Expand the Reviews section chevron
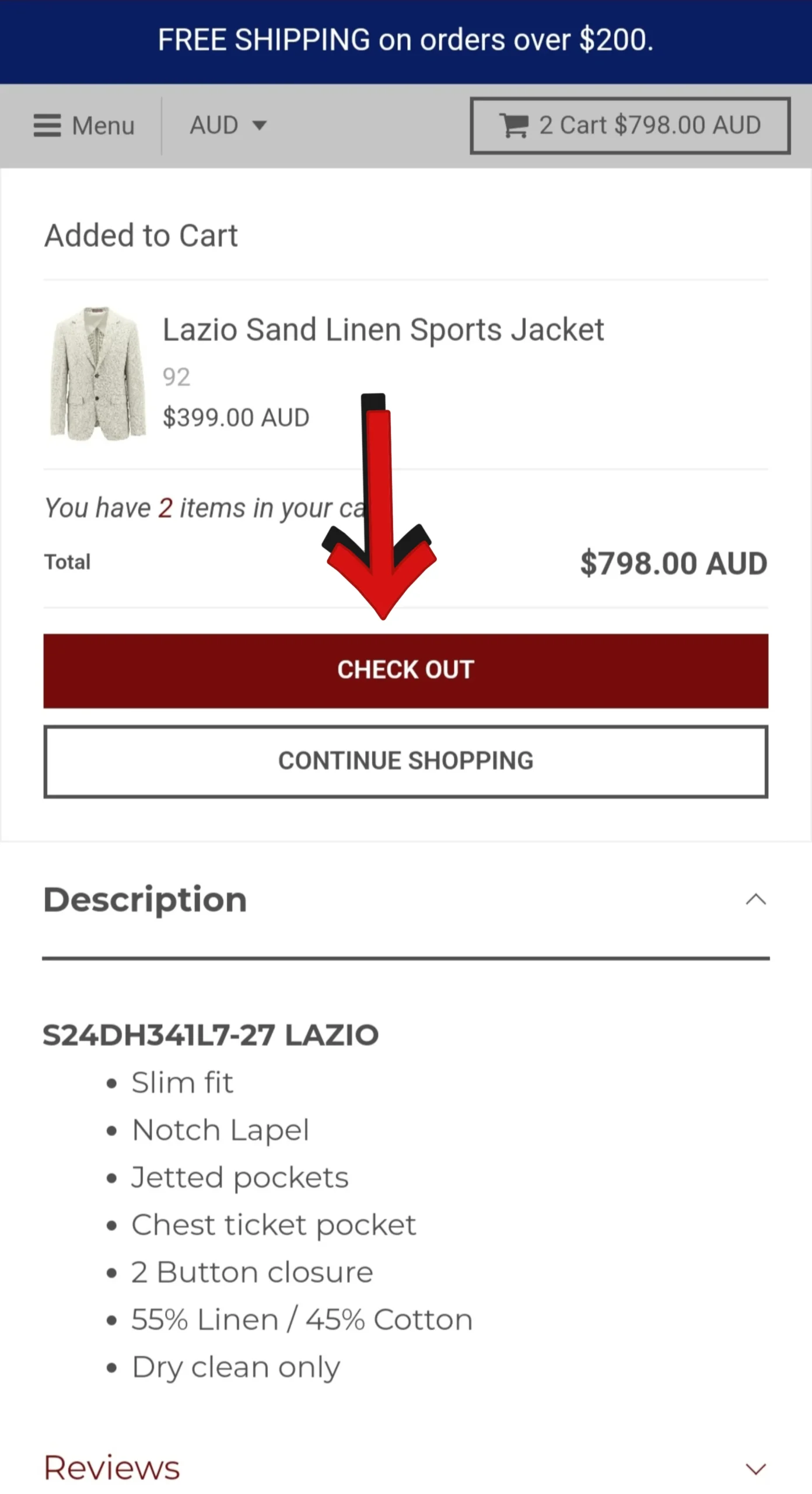The image size is (812, 1494). [755, 1468]
